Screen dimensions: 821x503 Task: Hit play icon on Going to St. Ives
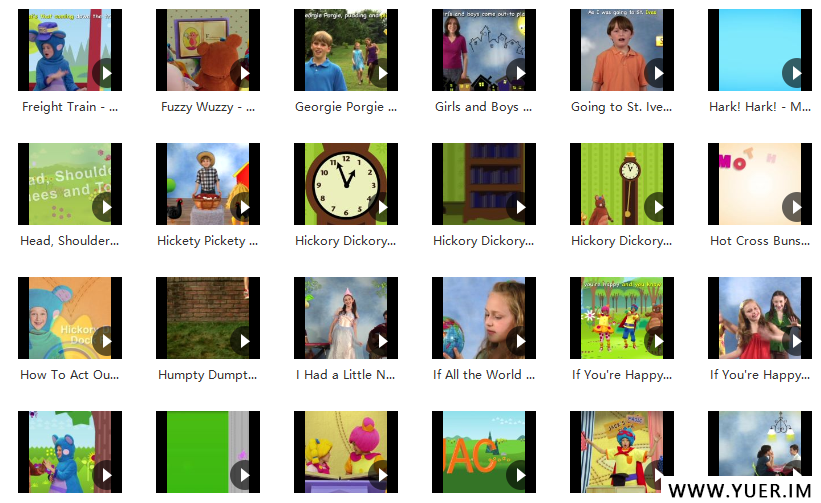tap(657, 73)
